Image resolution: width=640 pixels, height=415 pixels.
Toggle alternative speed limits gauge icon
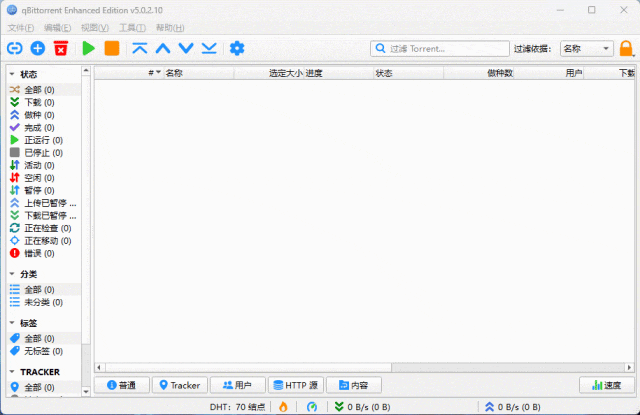coord(312,407)
